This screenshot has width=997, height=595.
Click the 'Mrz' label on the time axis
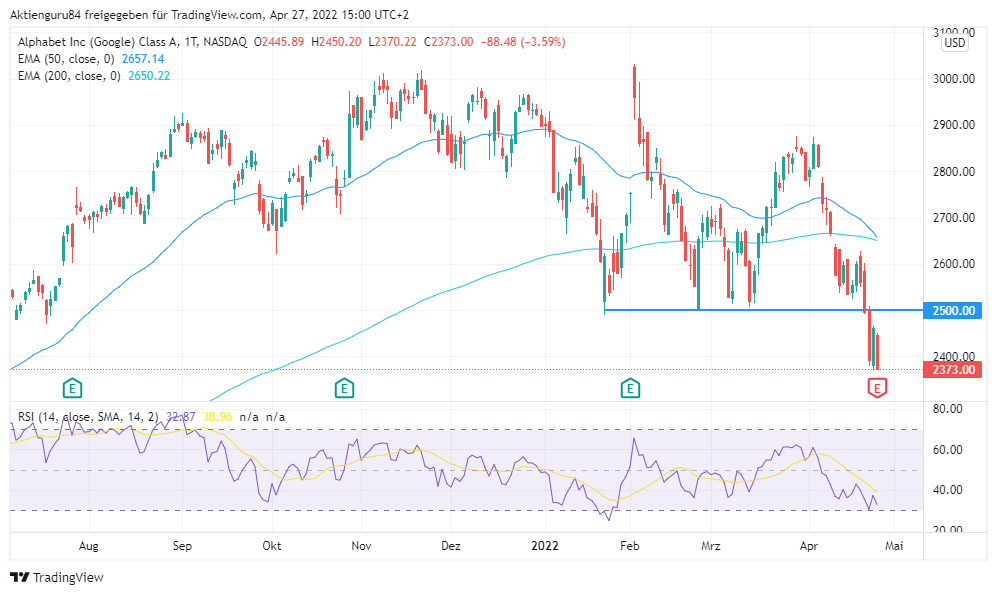click(x=711, y=546)
